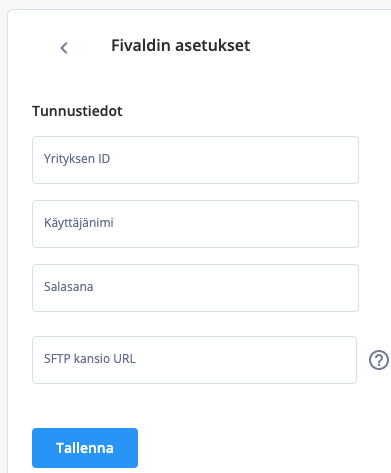Click the Yrityksen ID placeholder label

click(77, 159)
